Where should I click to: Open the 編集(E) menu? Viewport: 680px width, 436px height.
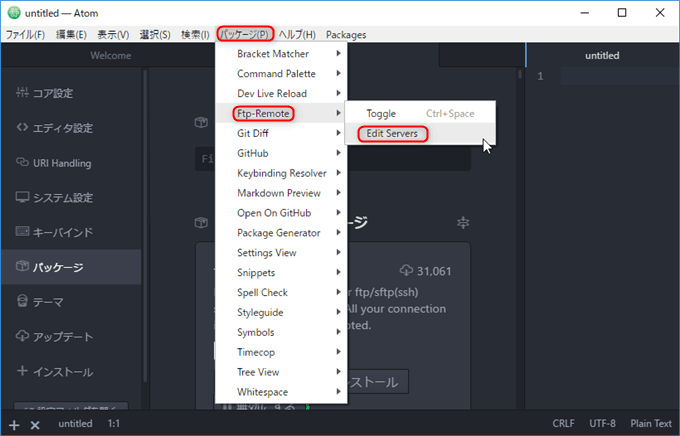tap(71, 34)
